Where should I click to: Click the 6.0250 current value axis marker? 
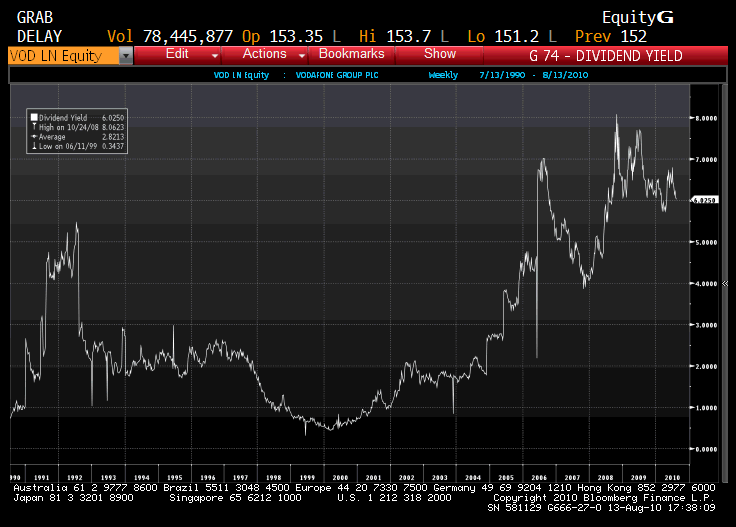705,200
